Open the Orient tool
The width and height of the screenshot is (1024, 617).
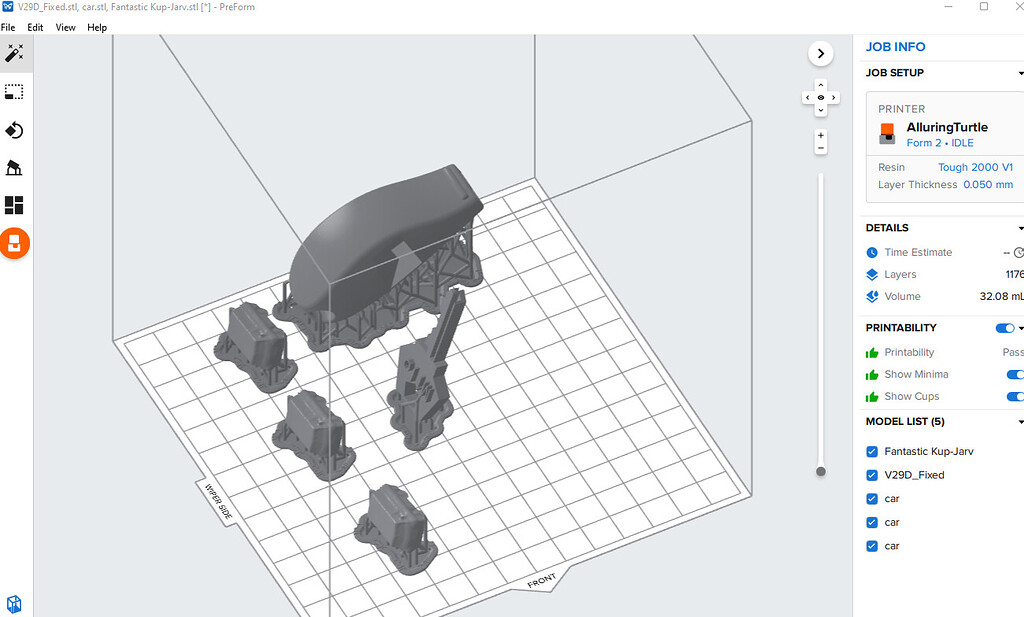(15, 129)
